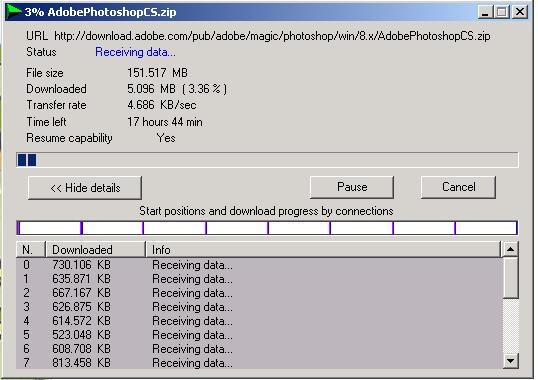Click the scroll up arrow in connections list
Image resolution: width=538 pixels, height=380 pixels.
click(510, 249)
